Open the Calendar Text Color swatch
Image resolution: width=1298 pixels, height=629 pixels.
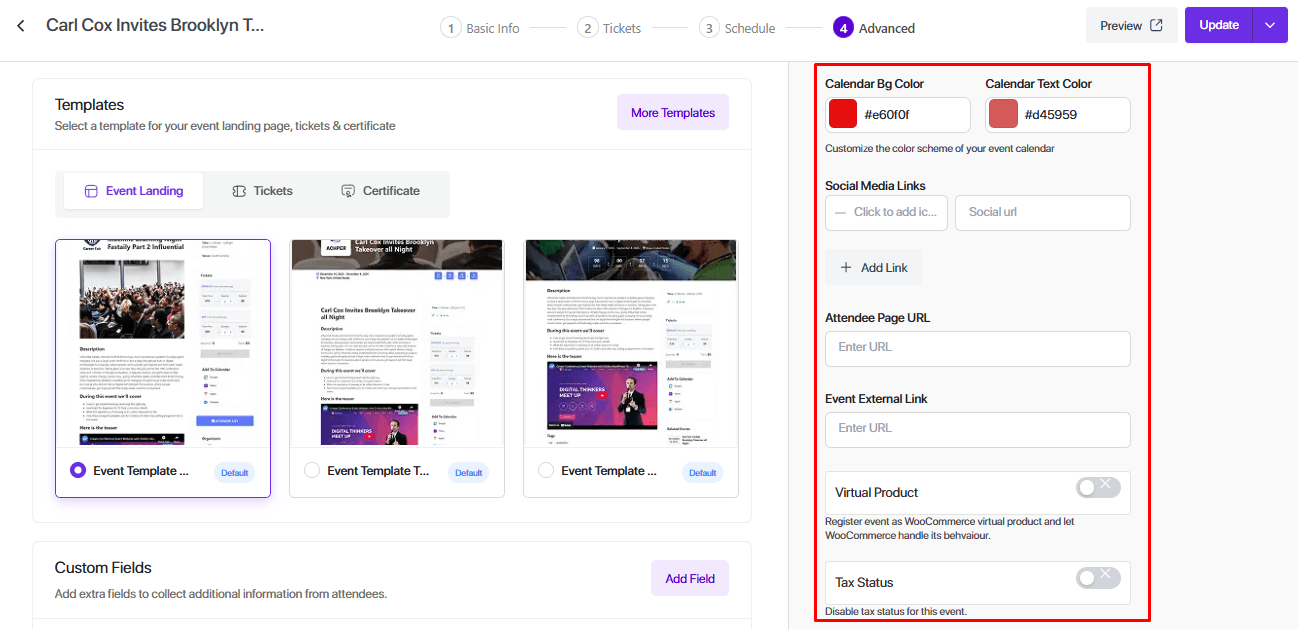pos(1003,115)
